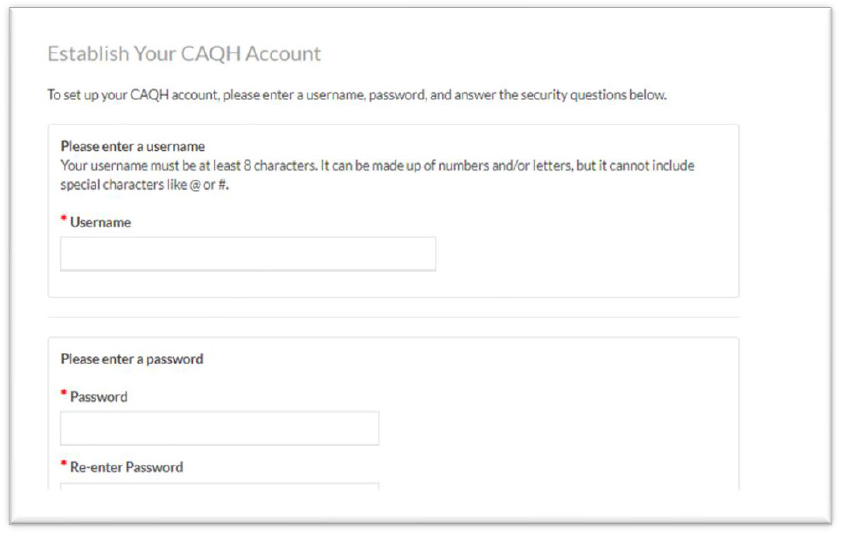The height and width of the screenshot is (539, 841).
Task: Focus the Password input field
Action: point(219,428)
